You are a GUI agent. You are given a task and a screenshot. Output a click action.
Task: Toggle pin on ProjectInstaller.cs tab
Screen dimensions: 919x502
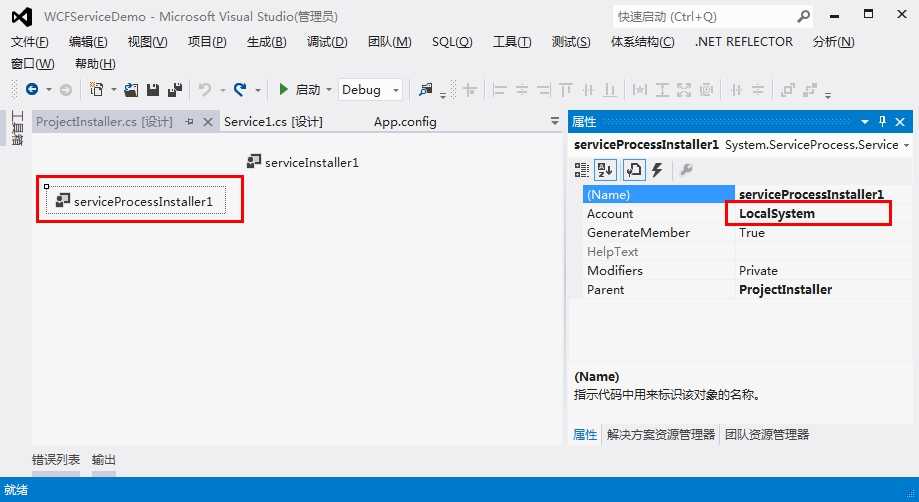point(189,122)
